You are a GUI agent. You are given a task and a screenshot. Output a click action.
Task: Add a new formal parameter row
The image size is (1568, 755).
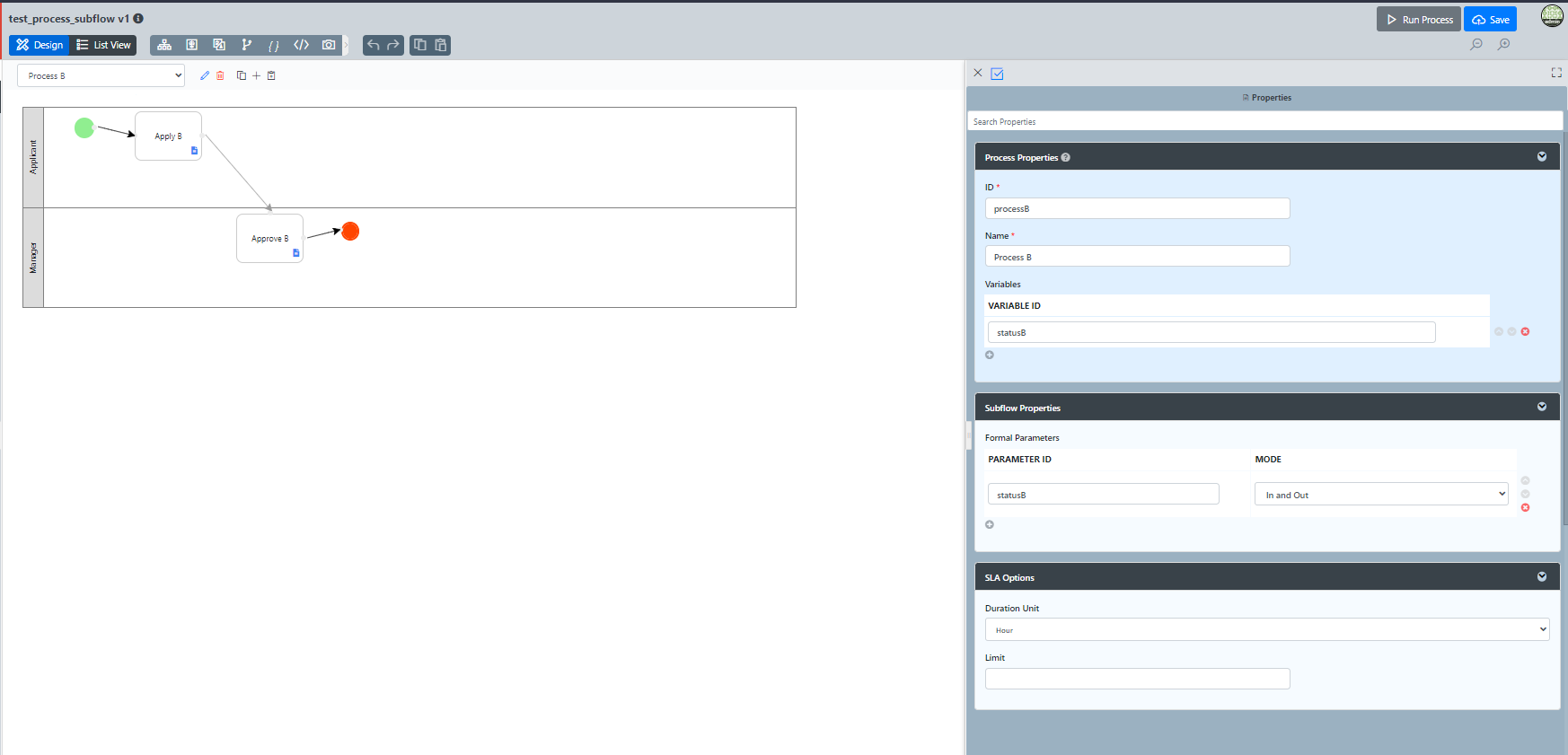click(x=990, y=524)
